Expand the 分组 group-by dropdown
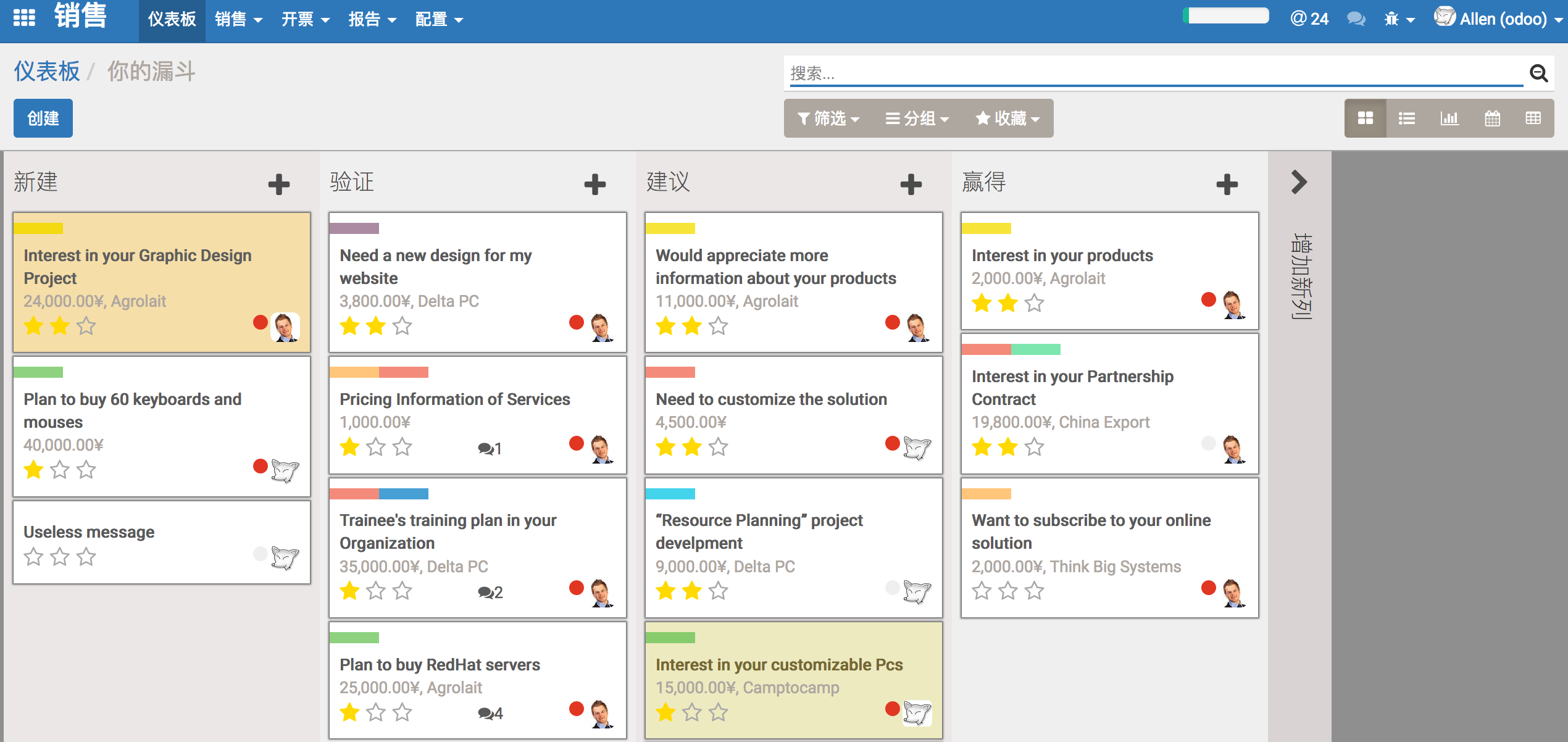Viewport: 1568px width, 742px height. pos(917,118)
